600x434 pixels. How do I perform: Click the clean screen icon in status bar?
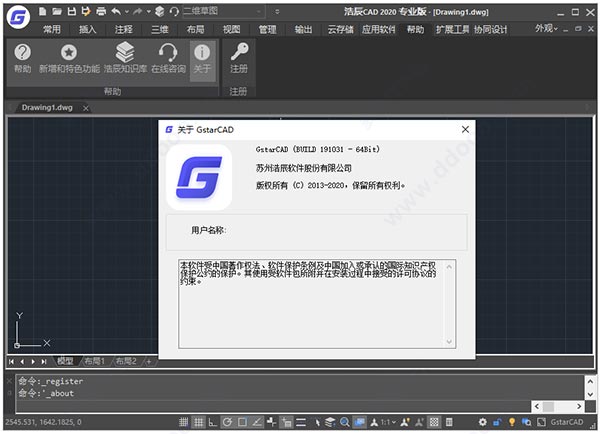pyautogui.click(x=541, y=422)
